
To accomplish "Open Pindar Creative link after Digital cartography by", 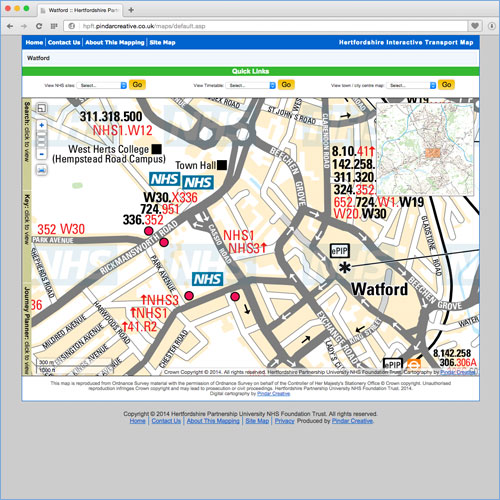I will [x=273, y=394].
